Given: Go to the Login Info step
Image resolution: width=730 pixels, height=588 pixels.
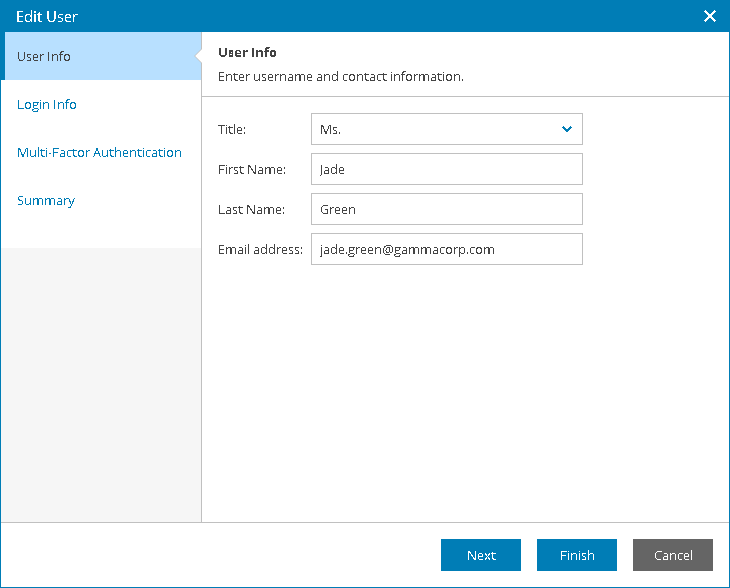Looking at the screenshot, I should tap(47, 104).
